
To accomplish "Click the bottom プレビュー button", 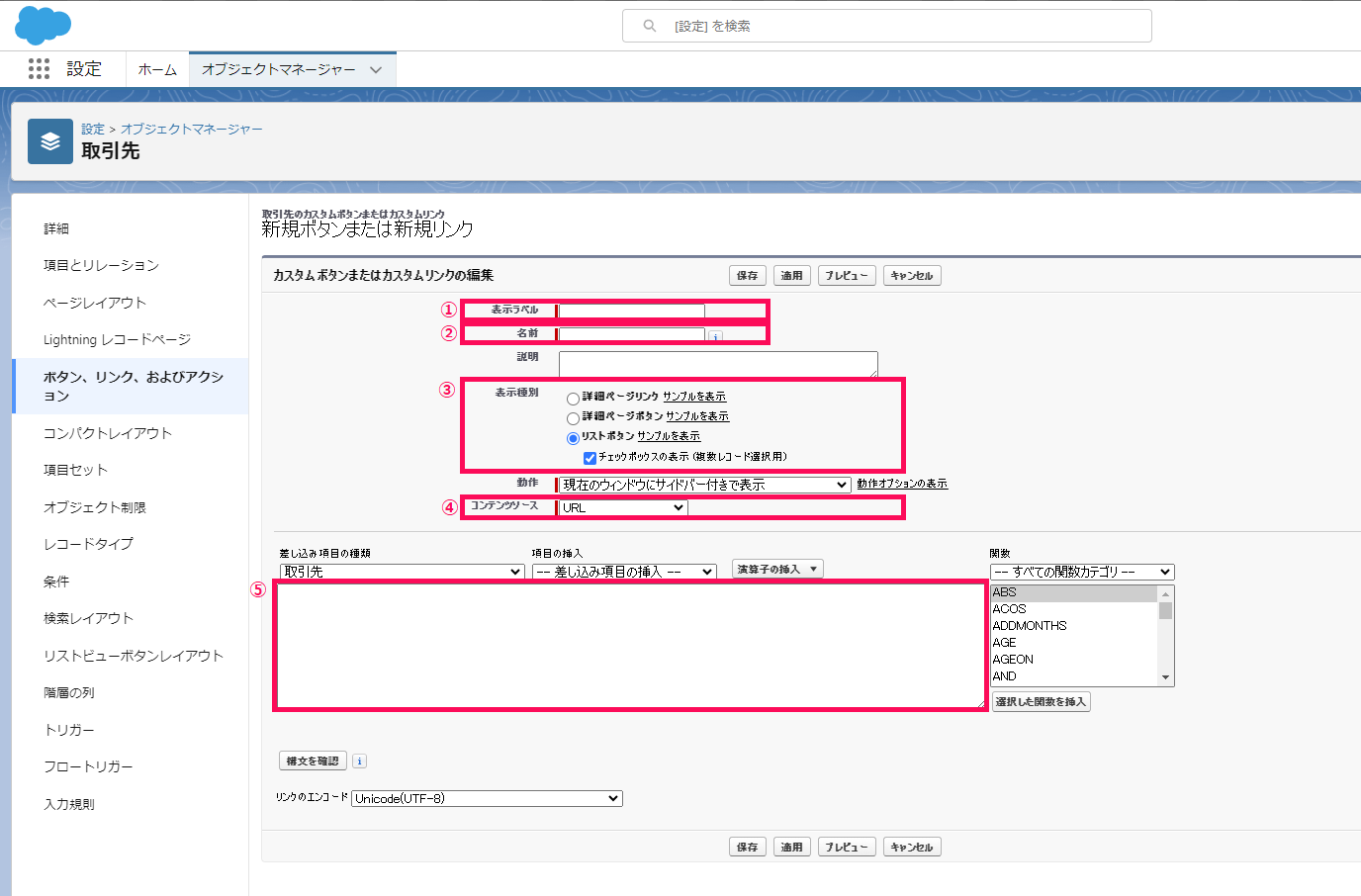I will tap(847, 848).
